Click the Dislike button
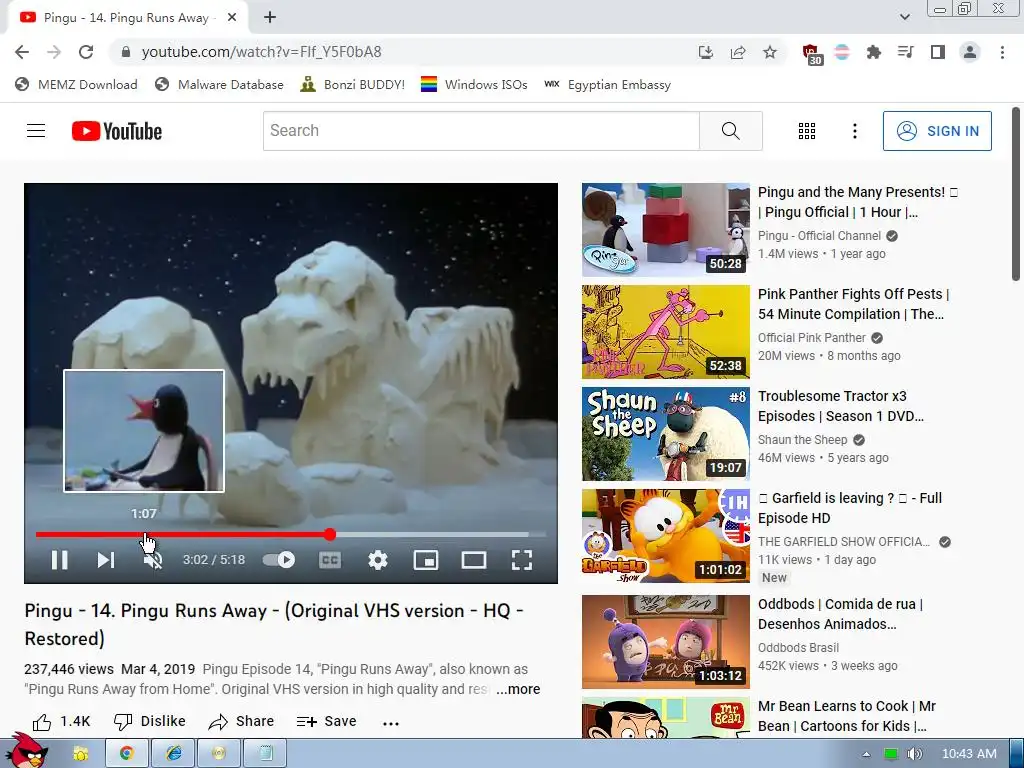 click(150, 721)
